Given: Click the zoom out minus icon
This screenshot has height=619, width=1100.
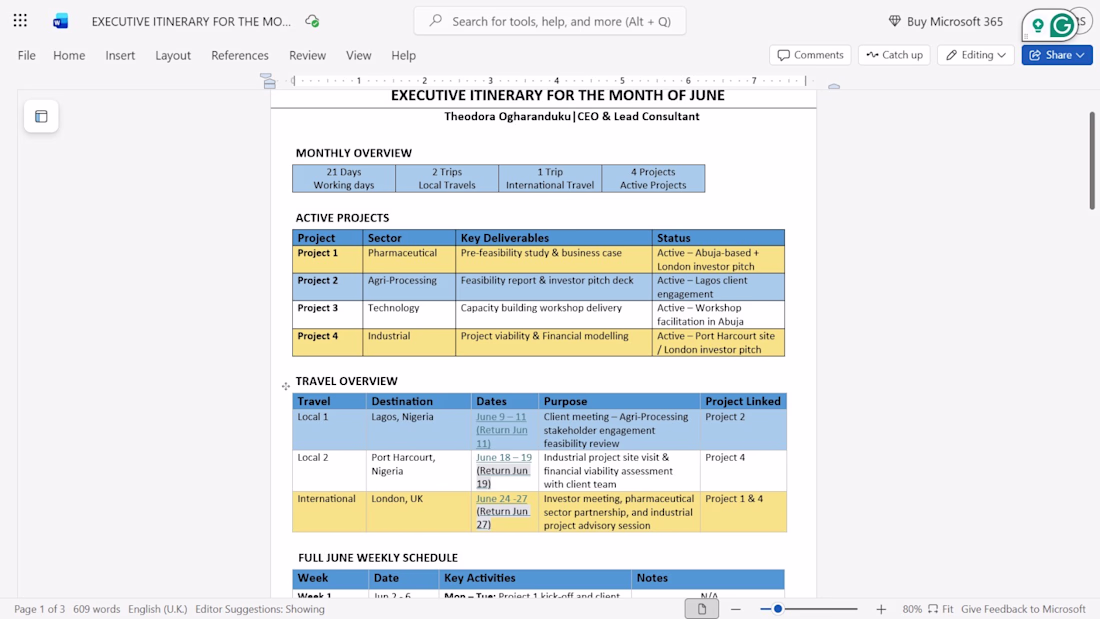Looking at the screenshot, I should [x=735, y=609].
